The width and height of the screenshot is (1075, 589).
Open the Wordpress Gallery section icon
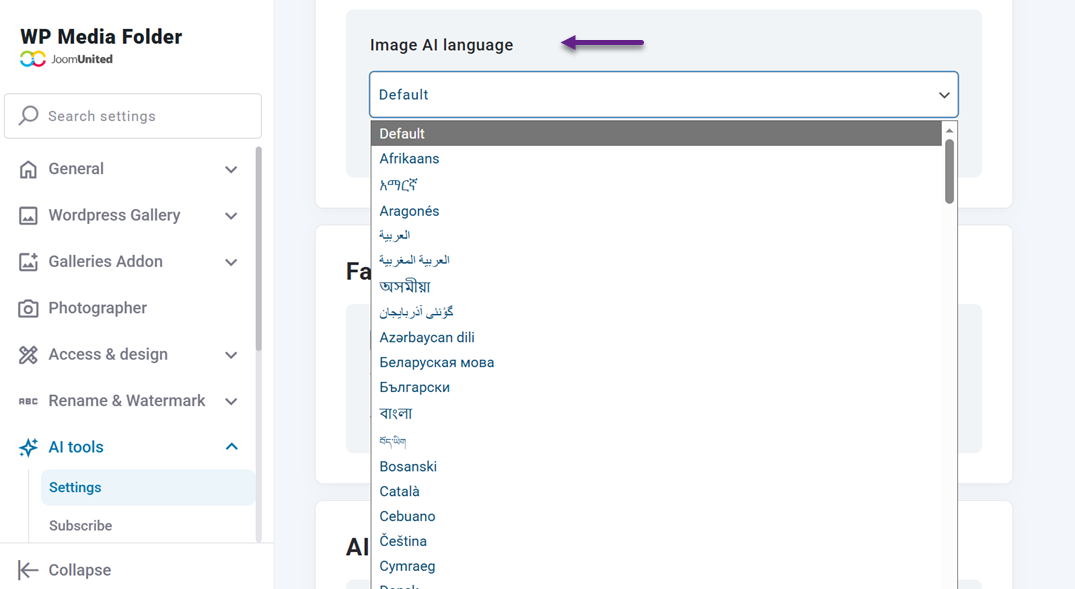pyautogui.click(x=27, y=215)
